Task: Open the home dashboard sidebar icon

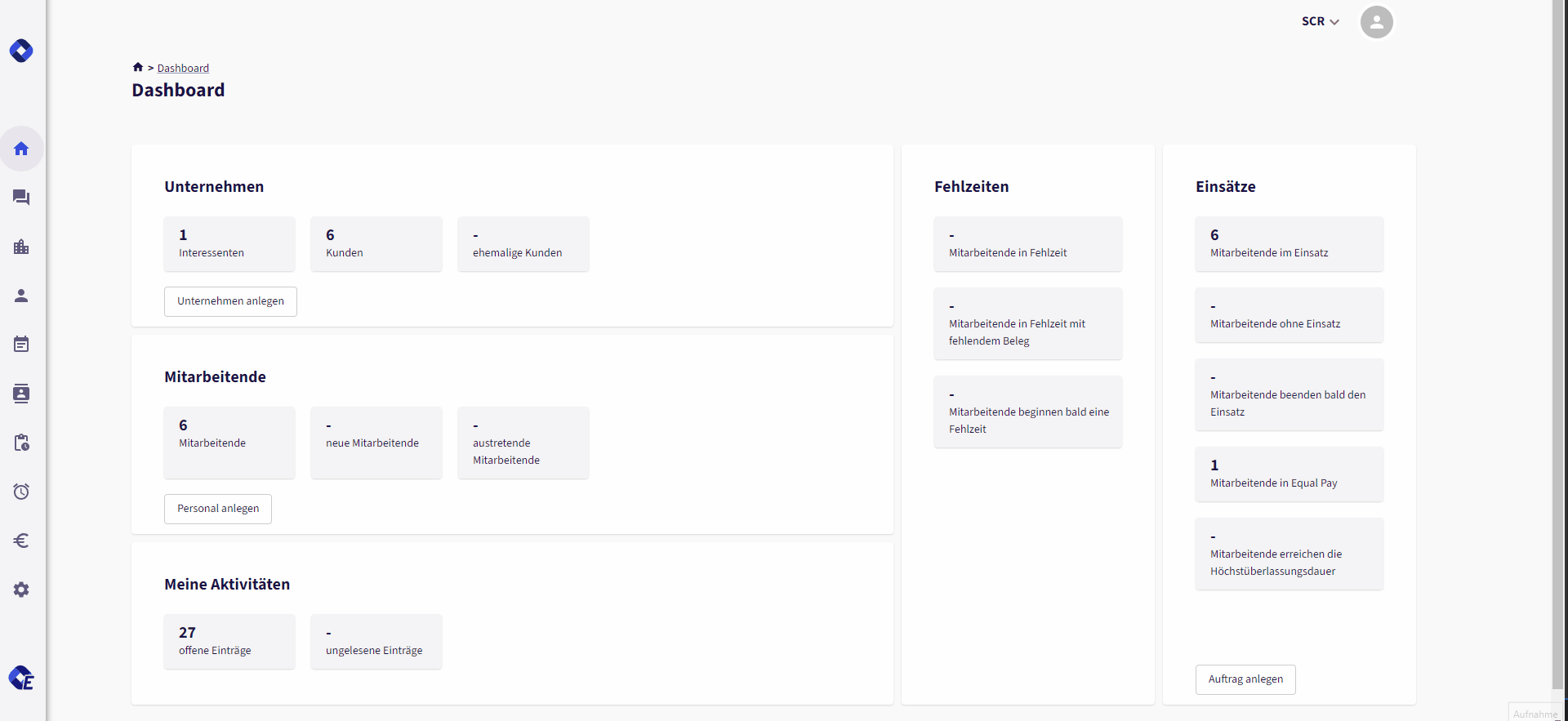Action: 21,149
